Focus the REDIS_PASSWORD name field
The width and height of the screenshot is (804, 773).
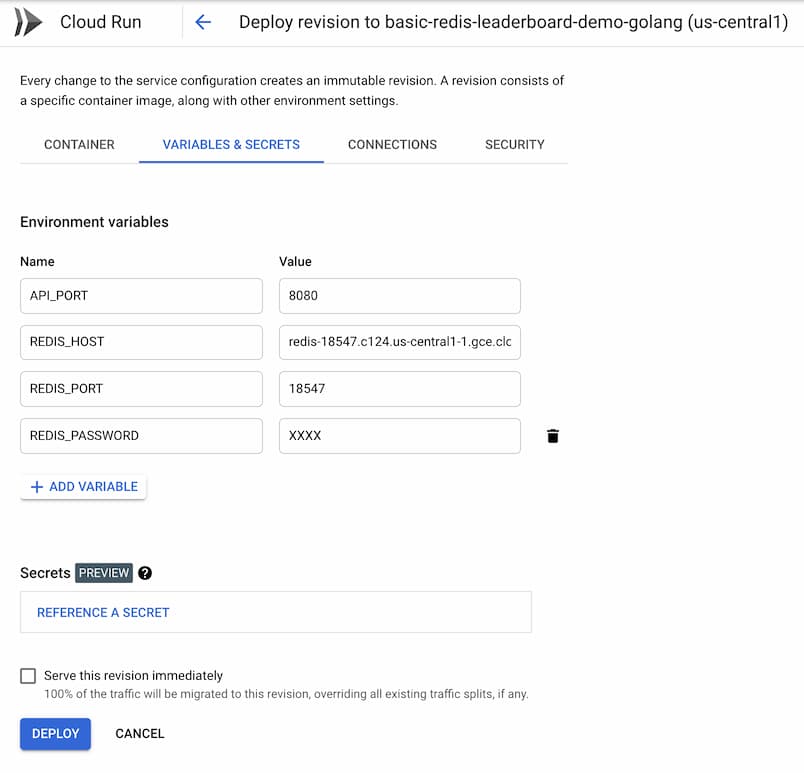142,436
